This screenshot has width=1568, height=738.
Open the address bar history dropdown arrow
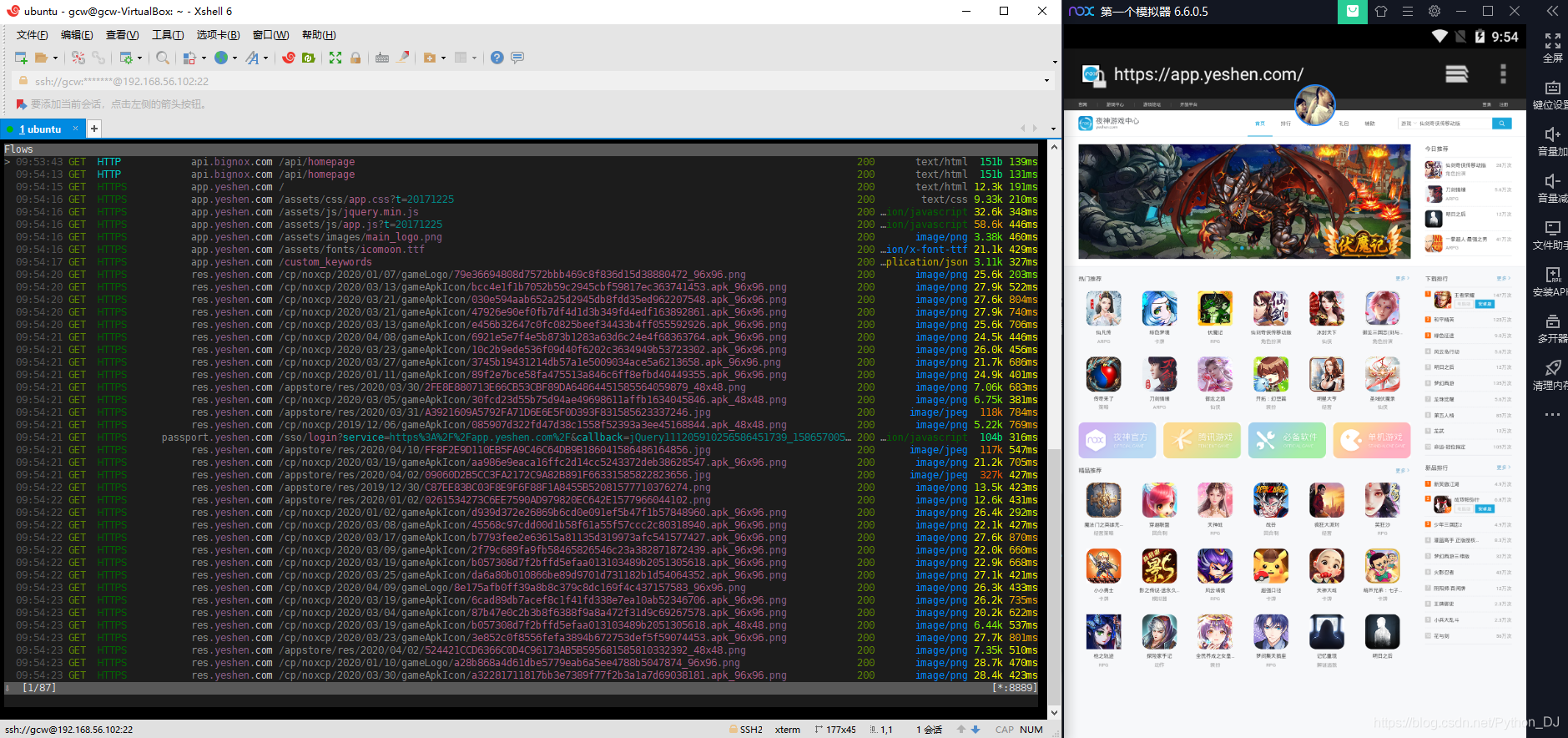pos(1046,81)
